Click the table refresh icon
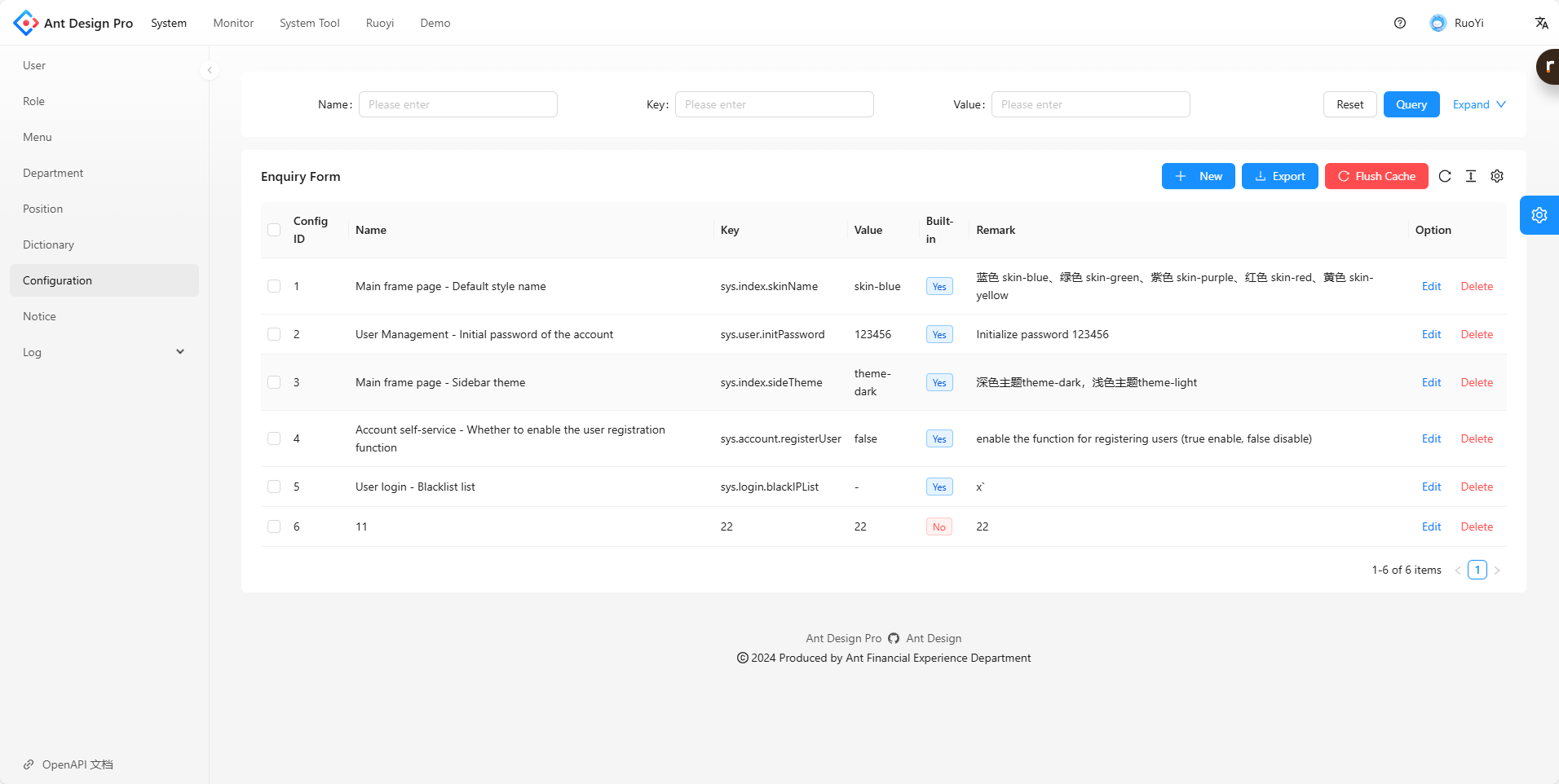 click(1445, 176)
